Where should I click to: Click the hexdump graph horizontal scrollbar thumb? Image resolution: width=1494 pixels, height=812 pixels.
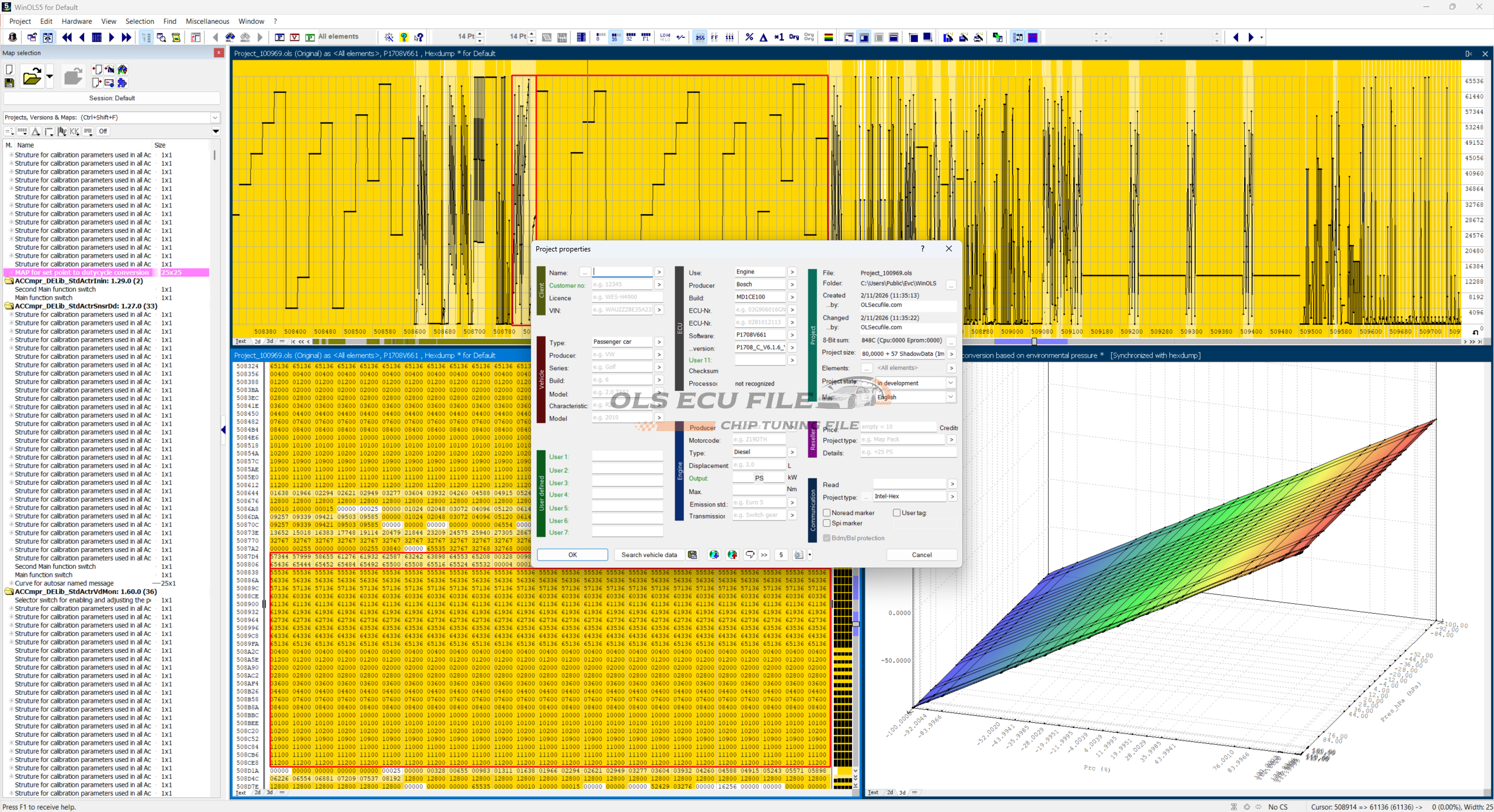point(1034,342)
